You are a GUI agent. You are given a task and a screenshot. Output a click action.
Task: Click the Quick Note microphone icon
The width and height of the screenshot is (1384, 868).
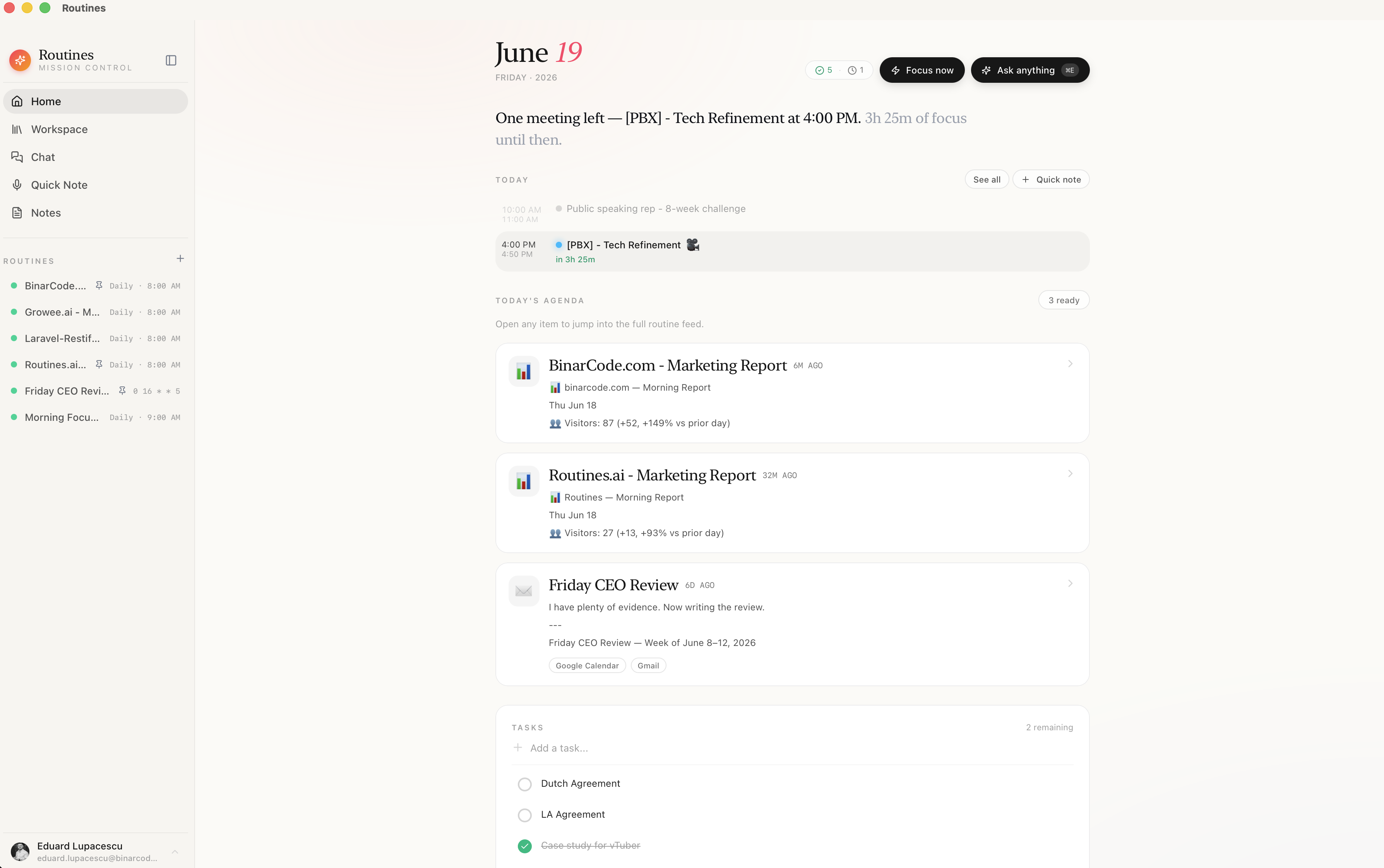click(17, 185)
